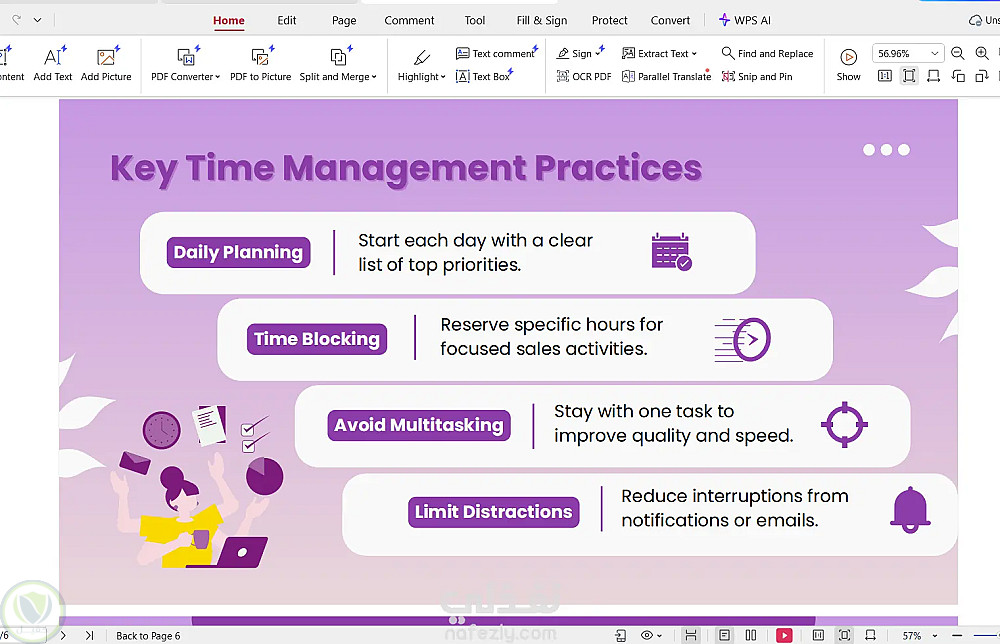
Task: Toggle fit page in ribbon
Action: (909, 77)
